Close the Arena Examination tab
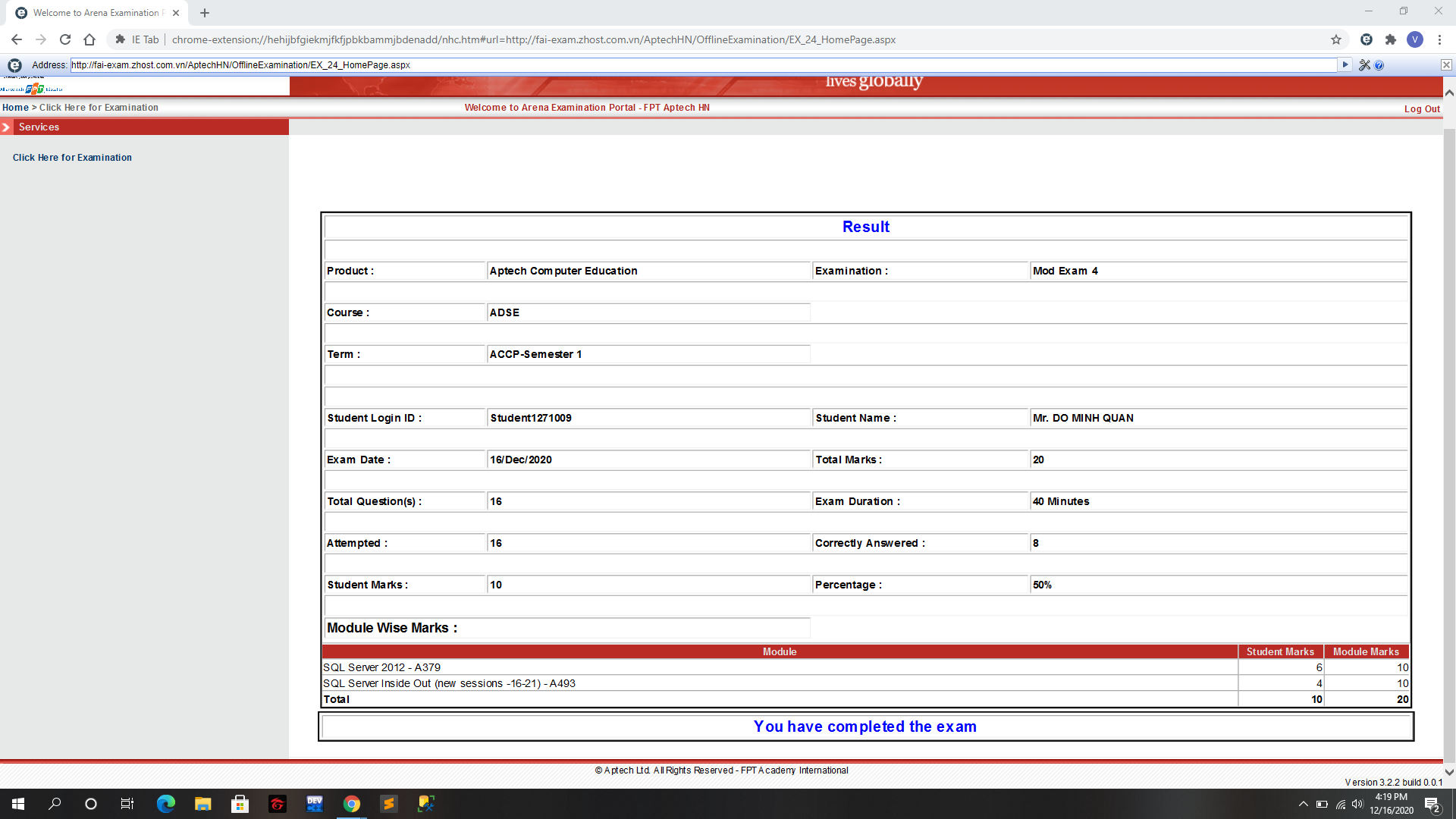Viewport: 1456px width, 819px height. [176, 13]
